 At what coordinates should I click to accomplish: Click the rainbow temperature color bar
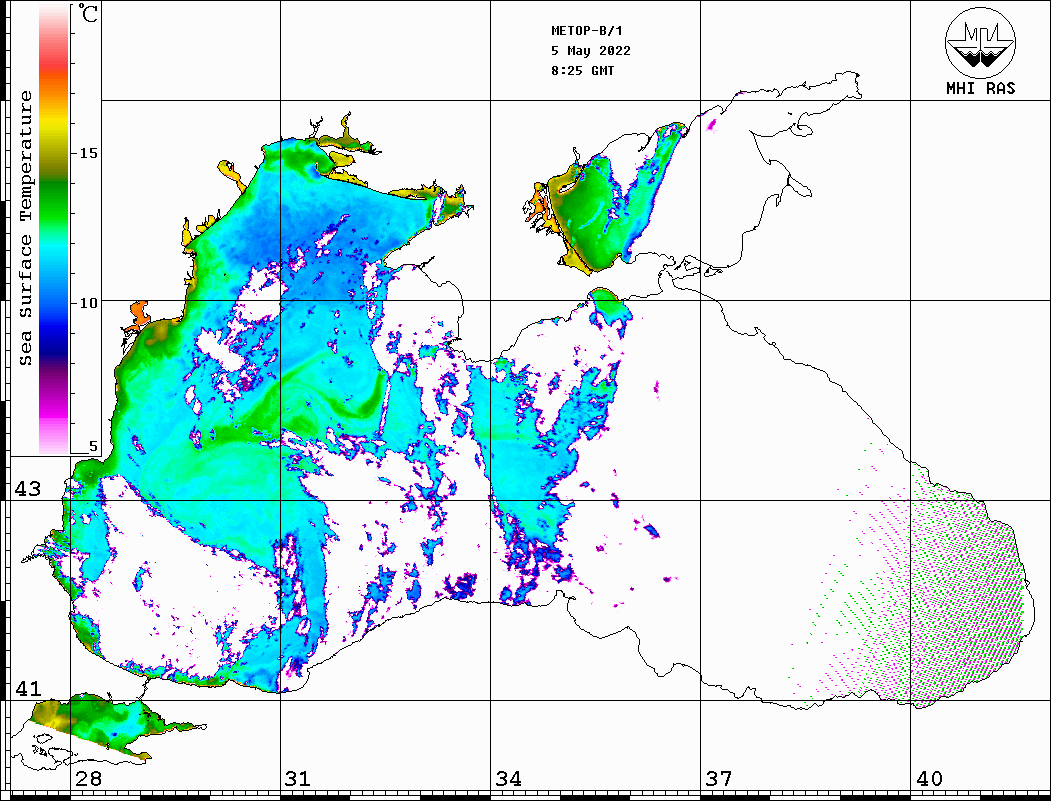pyautogui.click(x=54, y=229)
